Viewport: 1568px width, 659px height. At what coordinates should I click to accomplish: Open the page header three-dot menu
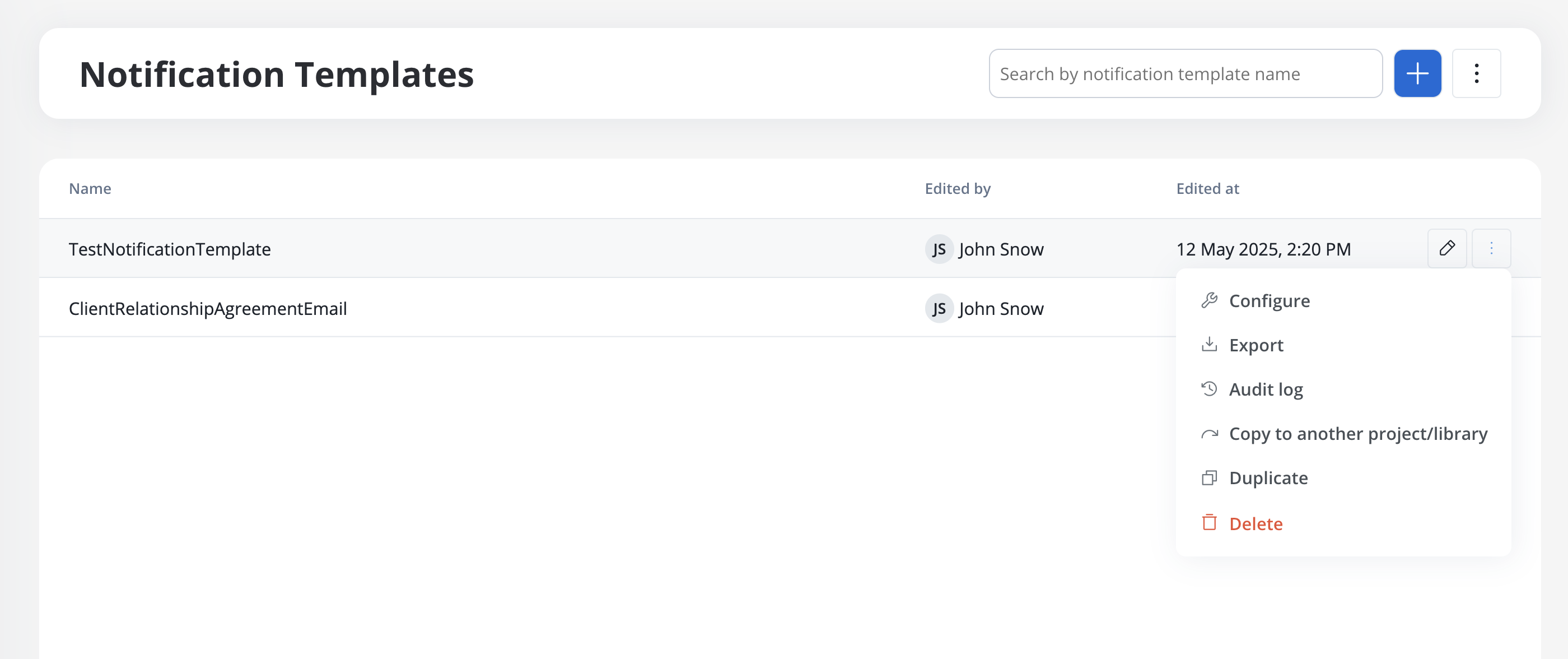point(1476,74)
